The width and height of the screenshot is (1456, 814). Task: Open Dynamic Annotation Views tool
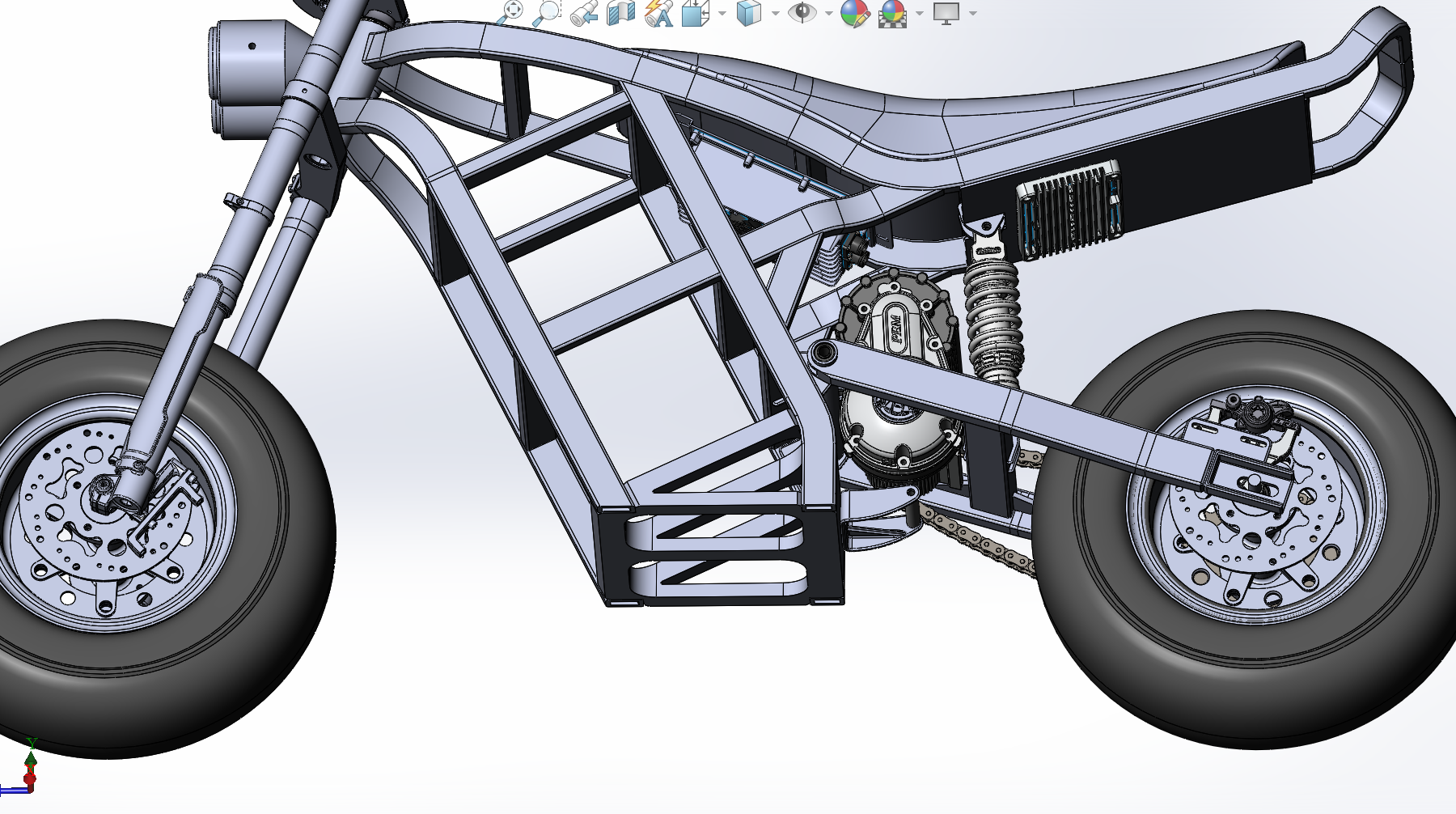pyautogui.click(x=659, y=13)
